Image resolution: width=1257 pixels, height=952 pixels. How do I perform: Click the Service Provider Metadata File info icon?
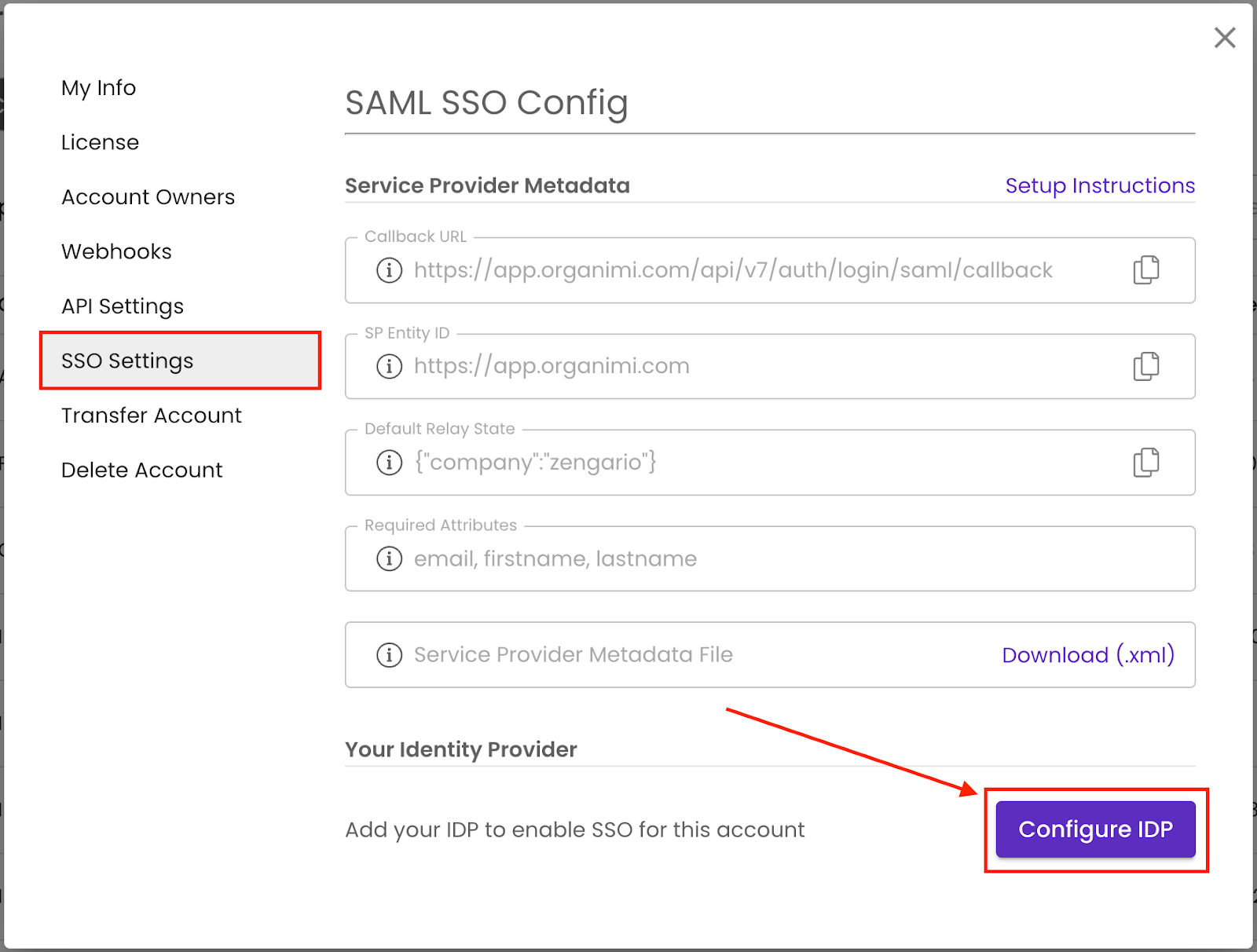click(389, 654)
